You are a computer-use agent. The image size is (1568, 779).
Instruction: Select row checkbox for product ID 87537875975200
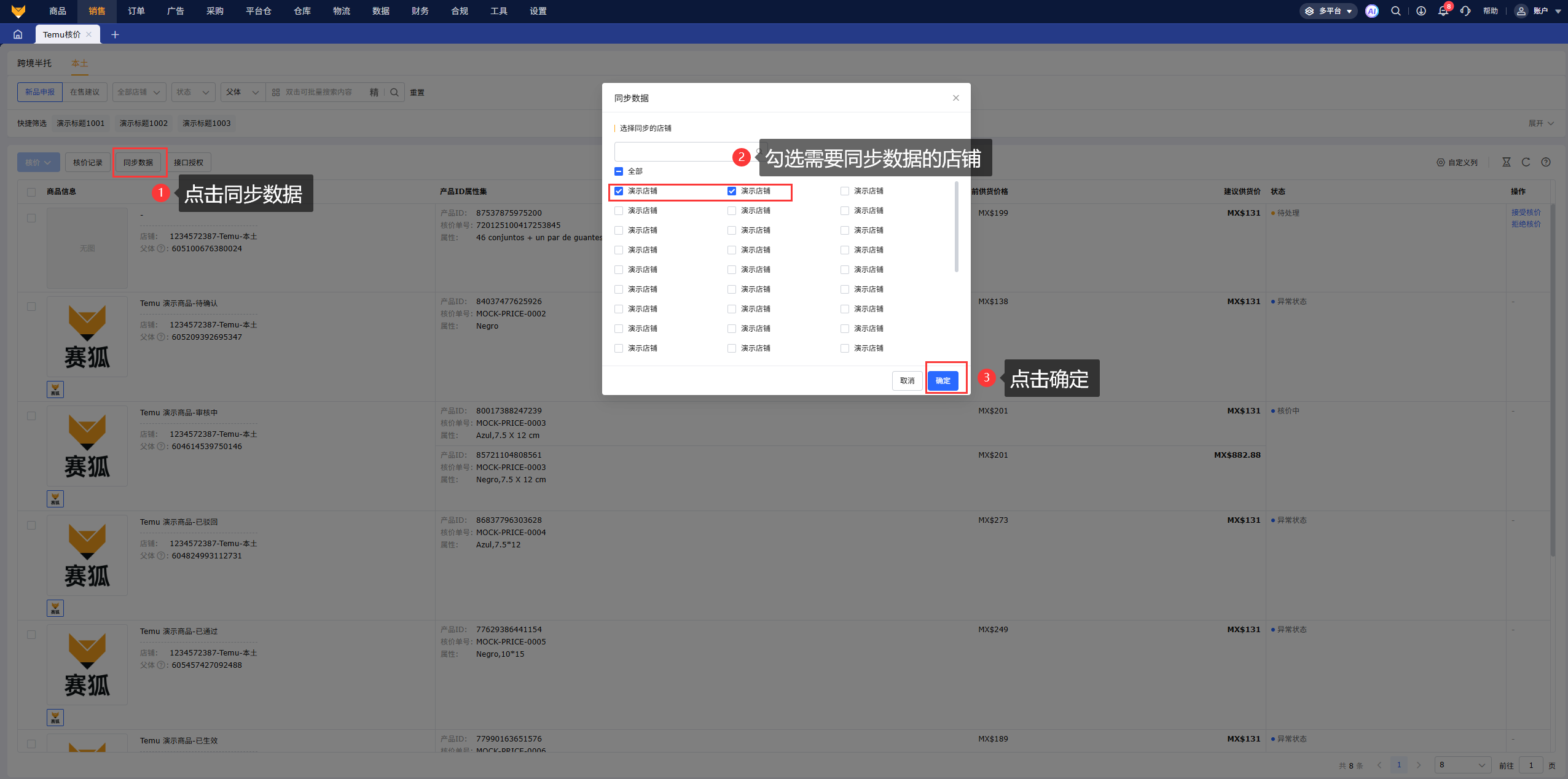(x=31, y=218)
